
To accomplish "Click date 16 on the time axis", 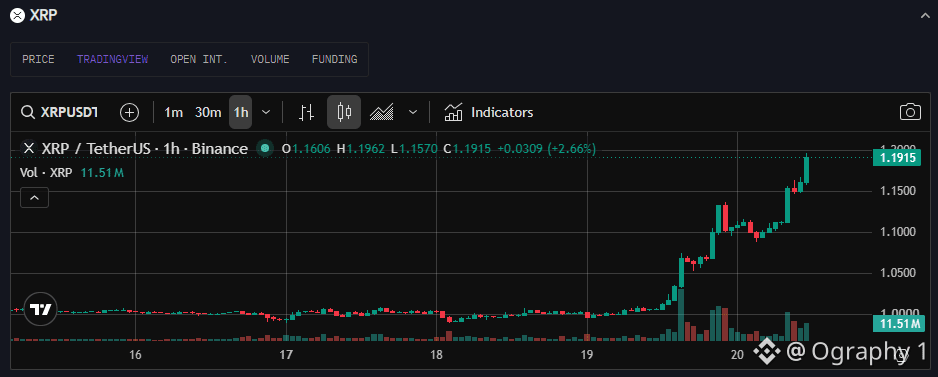I will (x=135, y=355).
